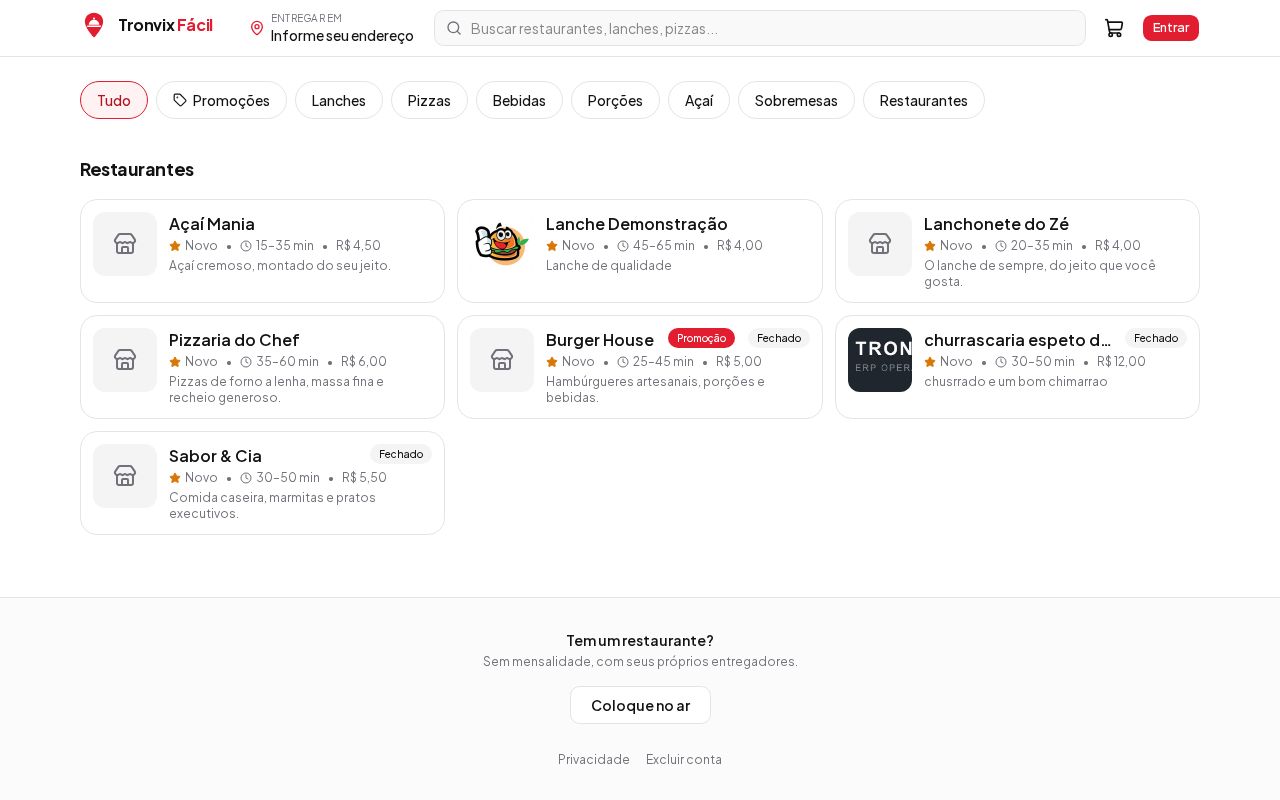Image resolution: width=1280 pixels, height=800 pixels.
Task: Click the location pin icon beside the address
Action: tap(257, 28)
